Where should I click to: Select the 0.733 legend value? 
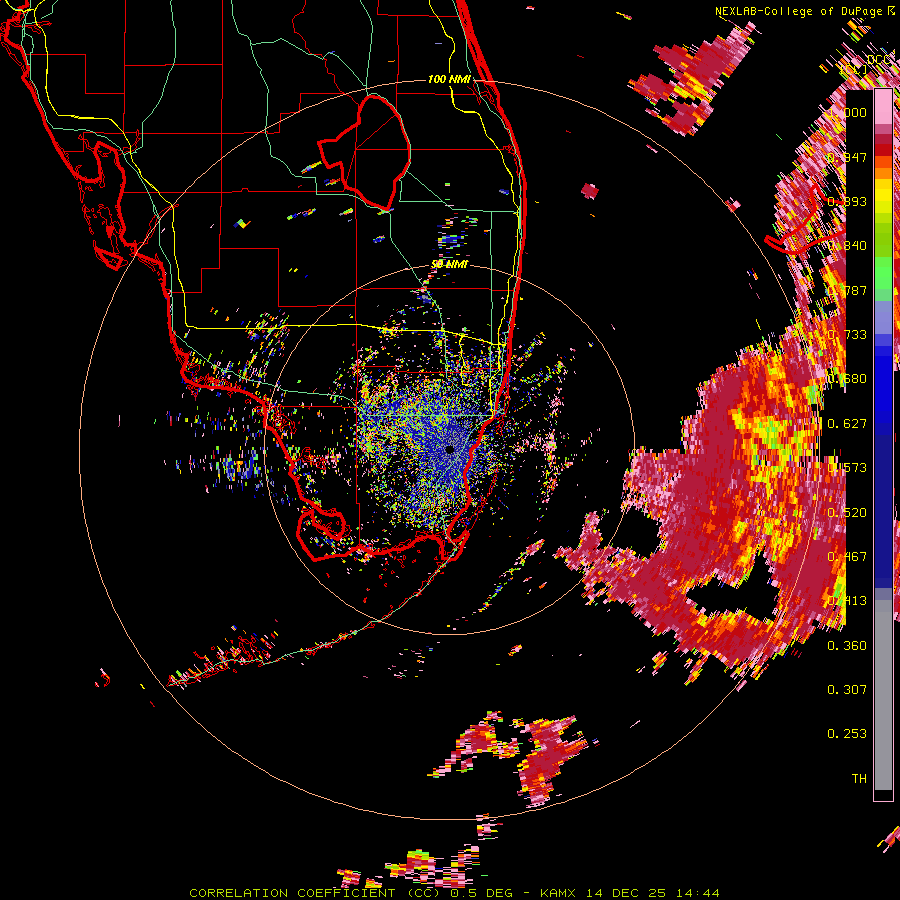point(847,335)
